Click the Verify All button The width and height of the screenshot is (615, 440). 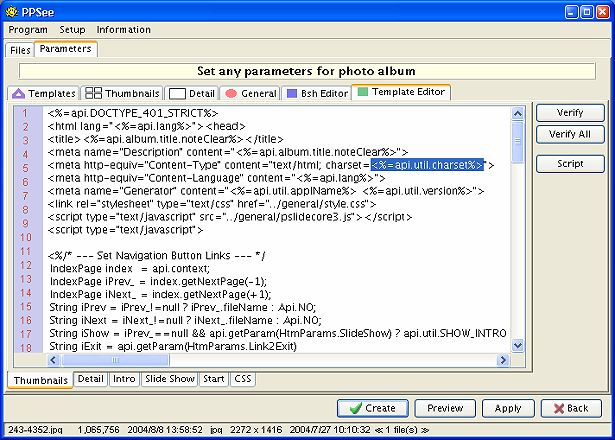coord(570,135)
